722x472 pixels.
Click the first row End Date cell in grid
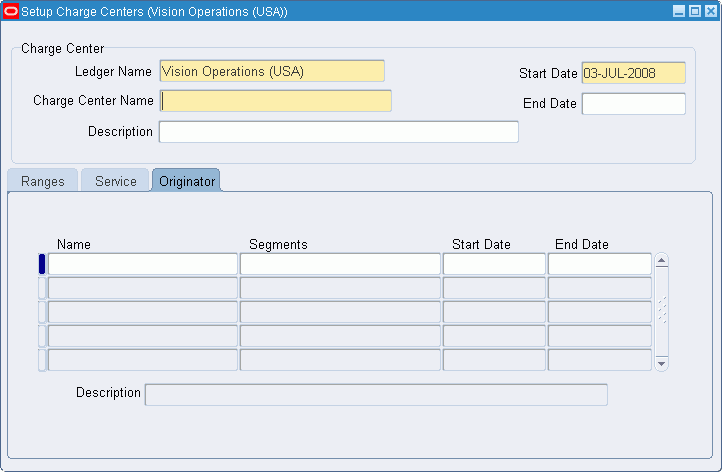pos(600,264)
